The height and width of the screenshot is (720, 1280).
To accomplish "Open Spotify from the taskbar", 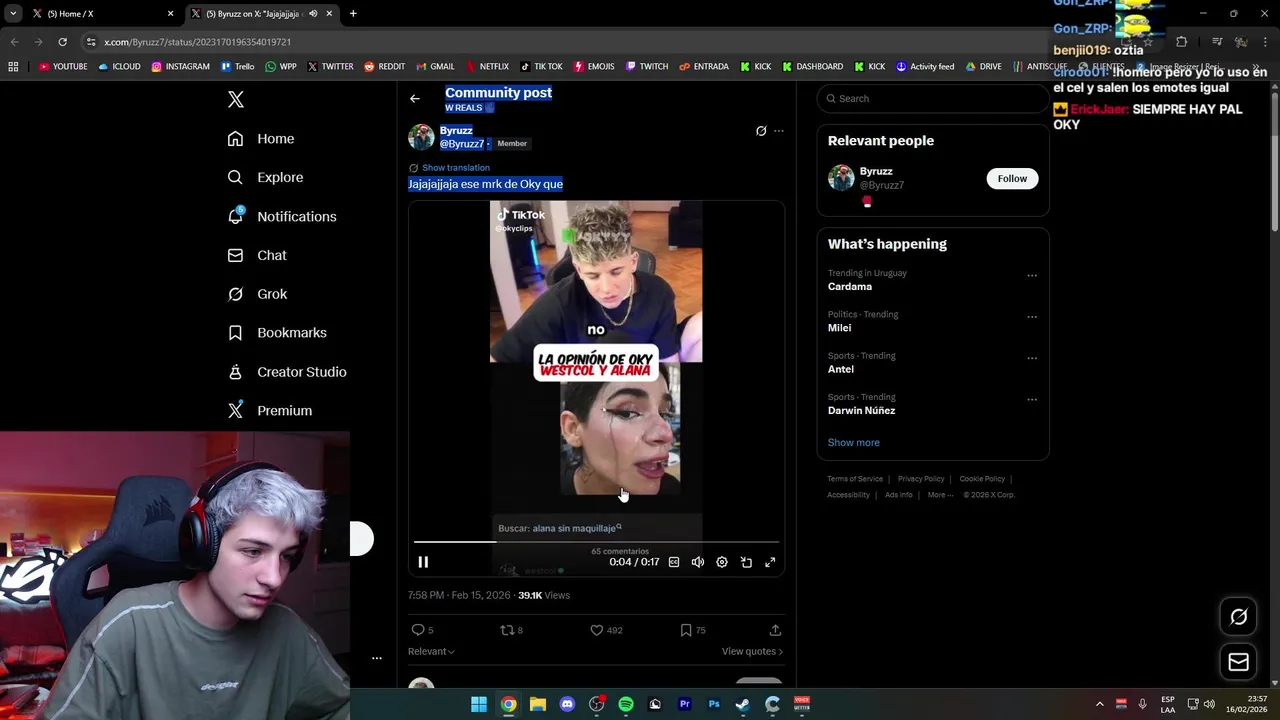I will [x=626, y=704].
